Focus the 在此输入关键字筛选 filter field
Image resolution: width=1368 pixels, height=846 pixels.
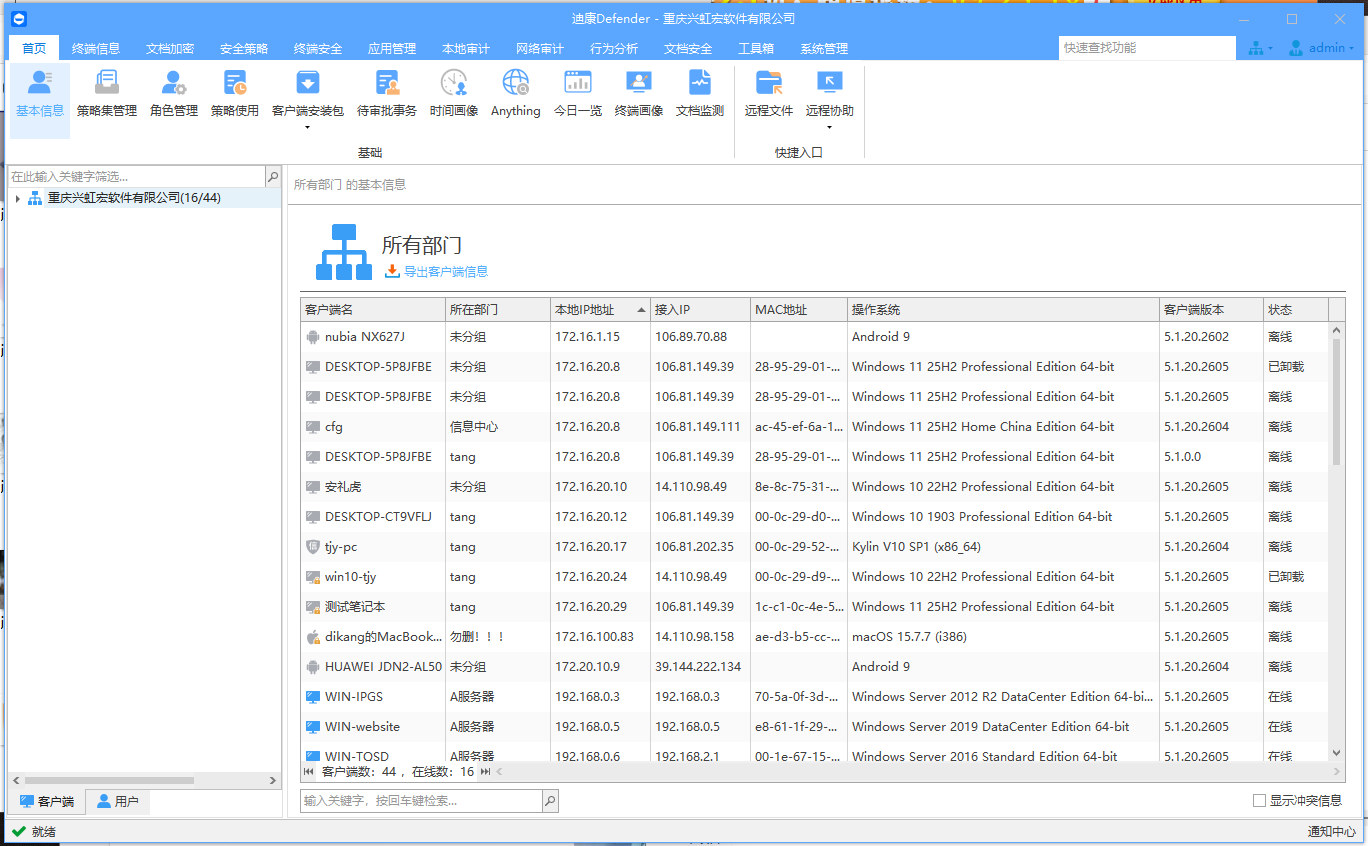click(137, 176)
